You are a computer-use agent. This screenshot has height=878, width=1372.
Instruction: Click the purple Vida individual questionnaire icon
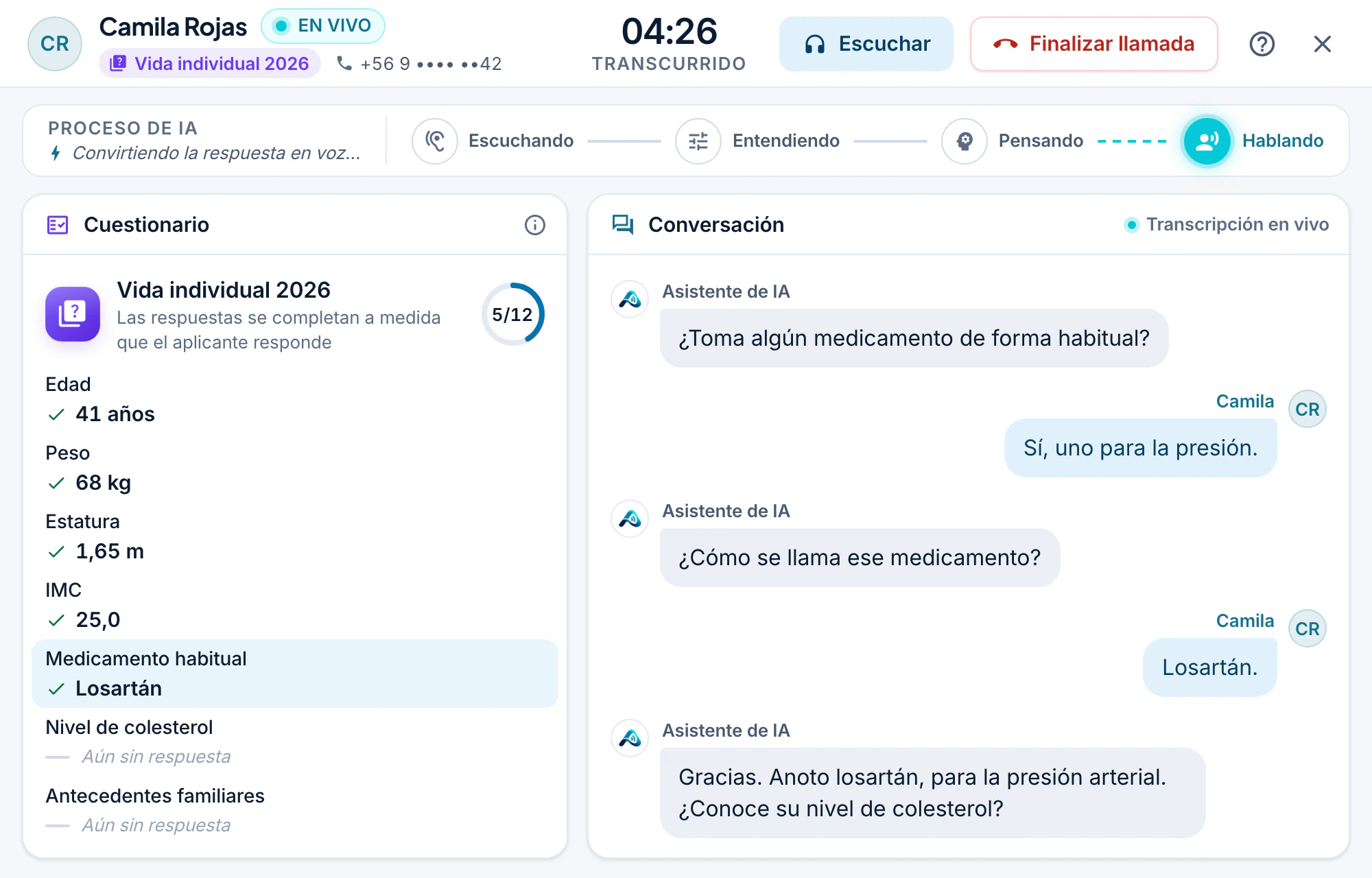[x=73, y=314]
